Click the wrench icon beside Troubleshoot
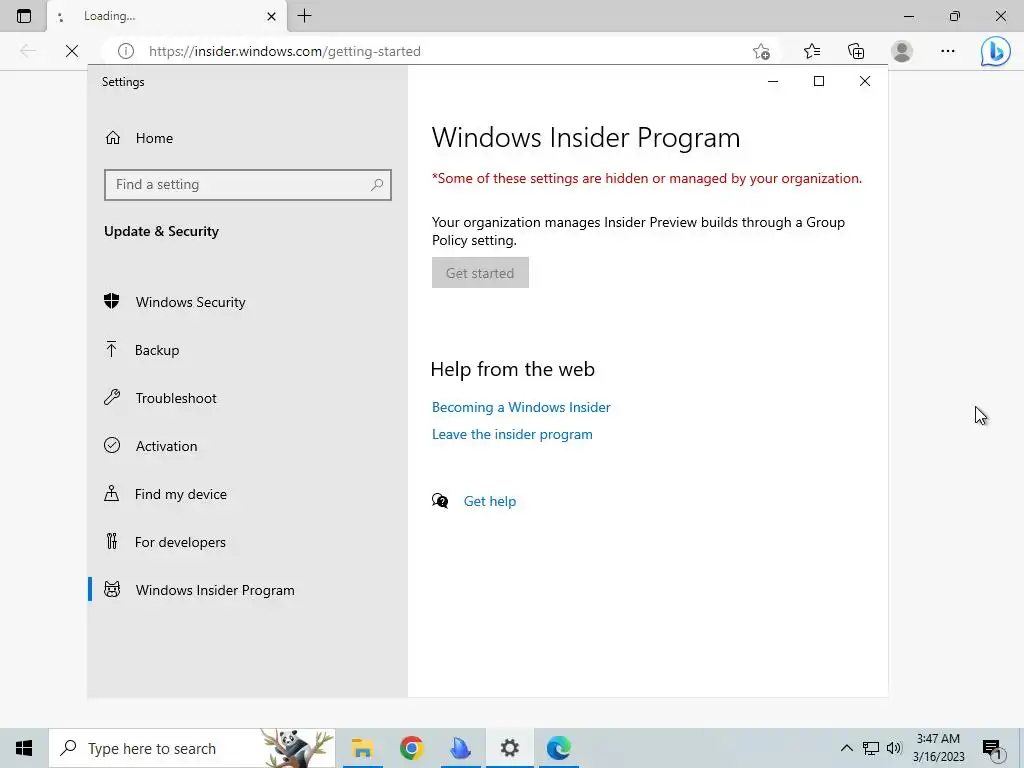The width and height of the screenshot is (1024, 768). click(x=112, y=397)
